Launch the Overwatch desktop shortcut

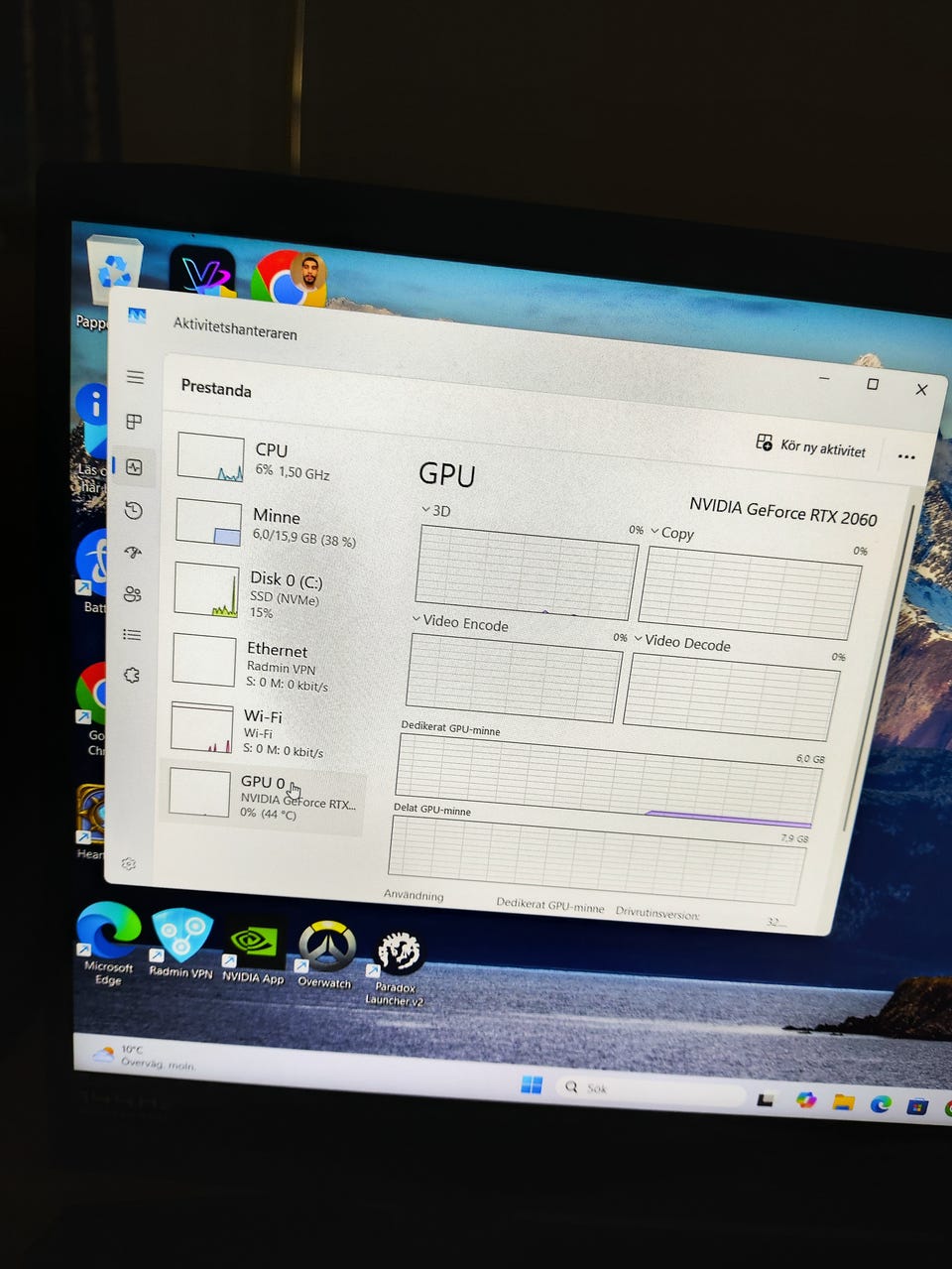326,954
